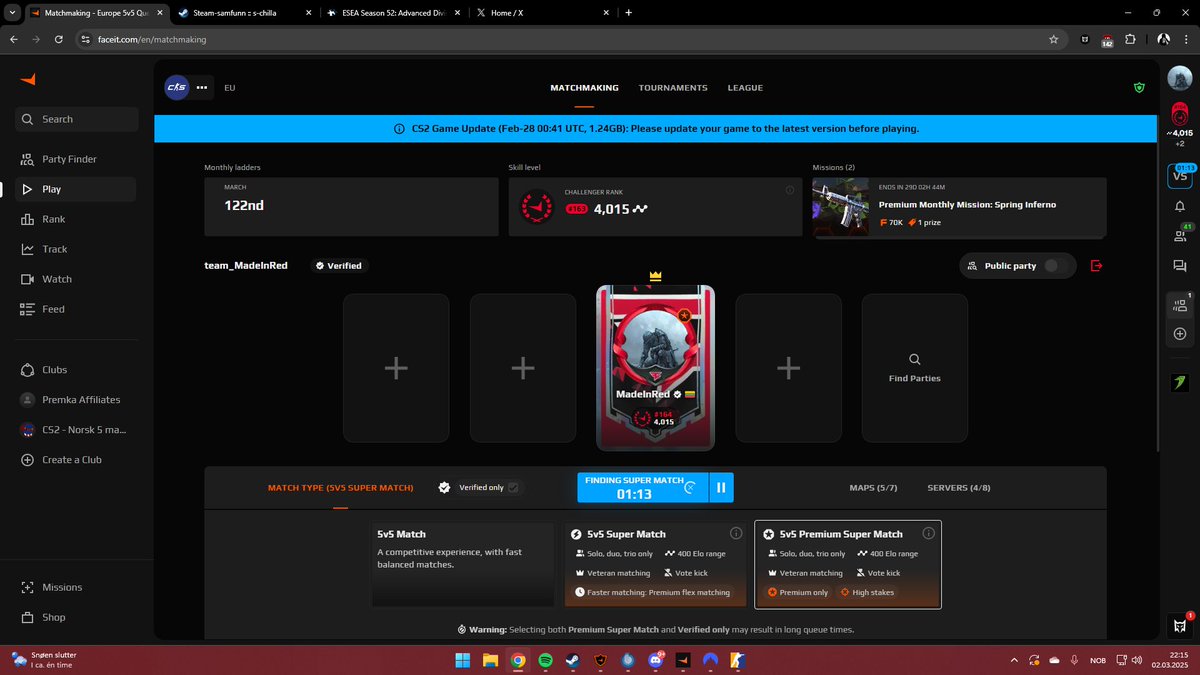Open the Challenger Rank info icon
The width and height of the screenshot is (1200, 675).
click(x=790, y=190)
